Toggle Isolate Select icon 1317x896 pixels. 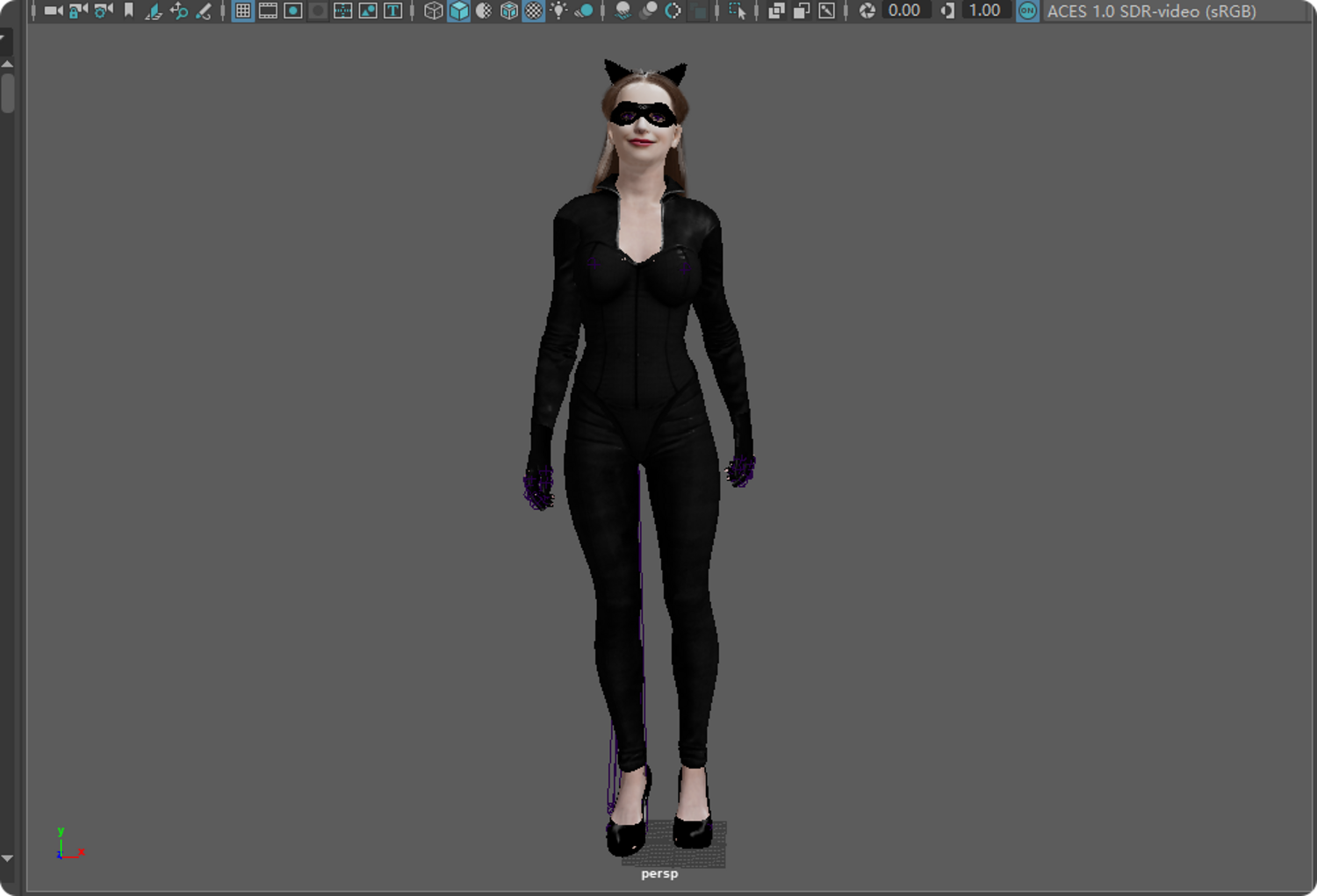click(x=738, y=11)
